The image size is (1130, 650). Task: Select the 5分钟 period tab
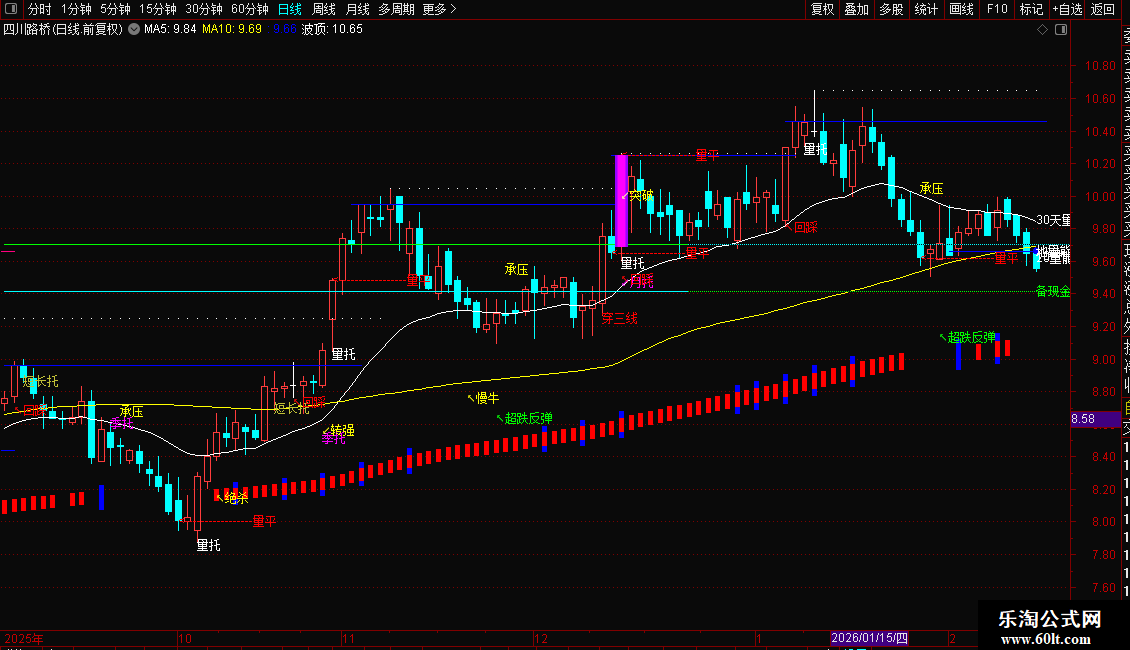pyautogui.click(x=115, y=9)
